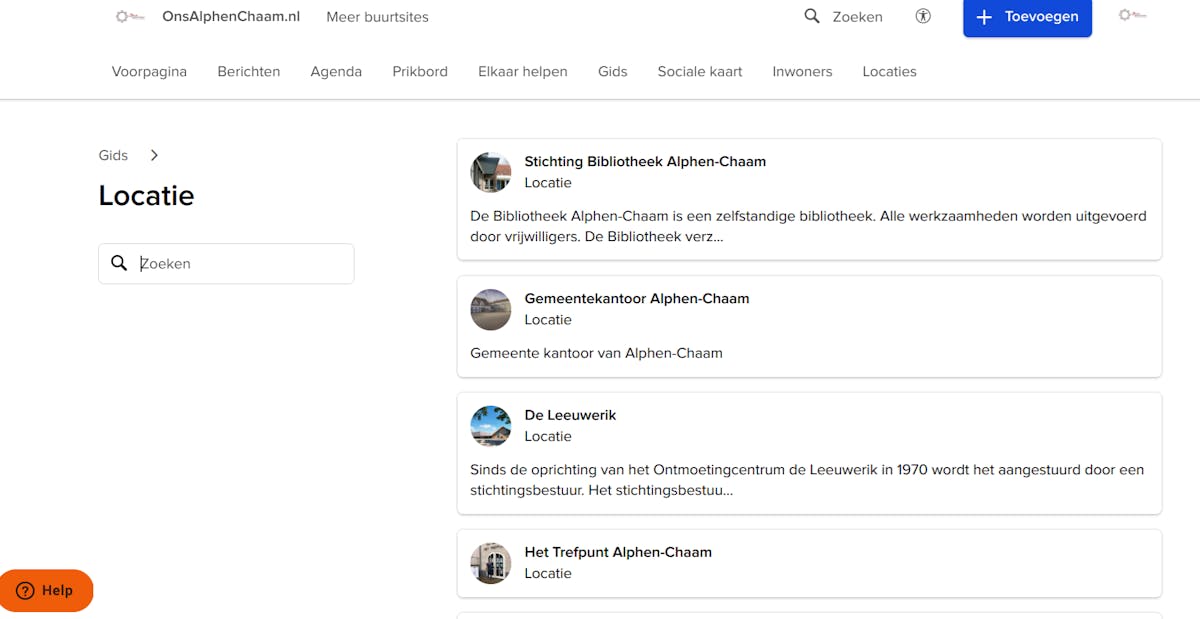This screenshot has height=619, width=1200.
Task: Expand the Meer buurtsites menu
Action: (377, 17)
